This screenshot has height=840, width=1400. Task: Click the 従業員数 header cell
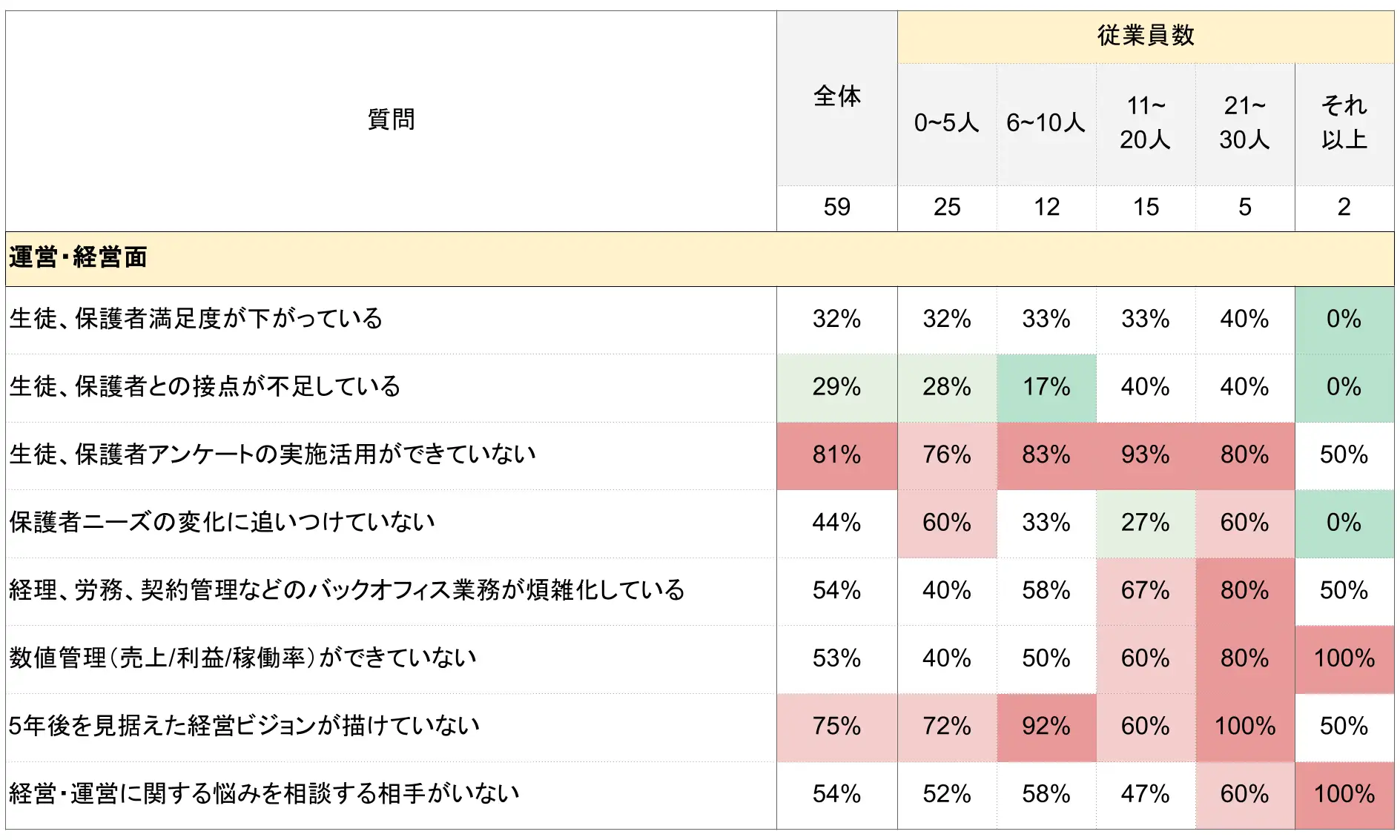[1146, 36]
